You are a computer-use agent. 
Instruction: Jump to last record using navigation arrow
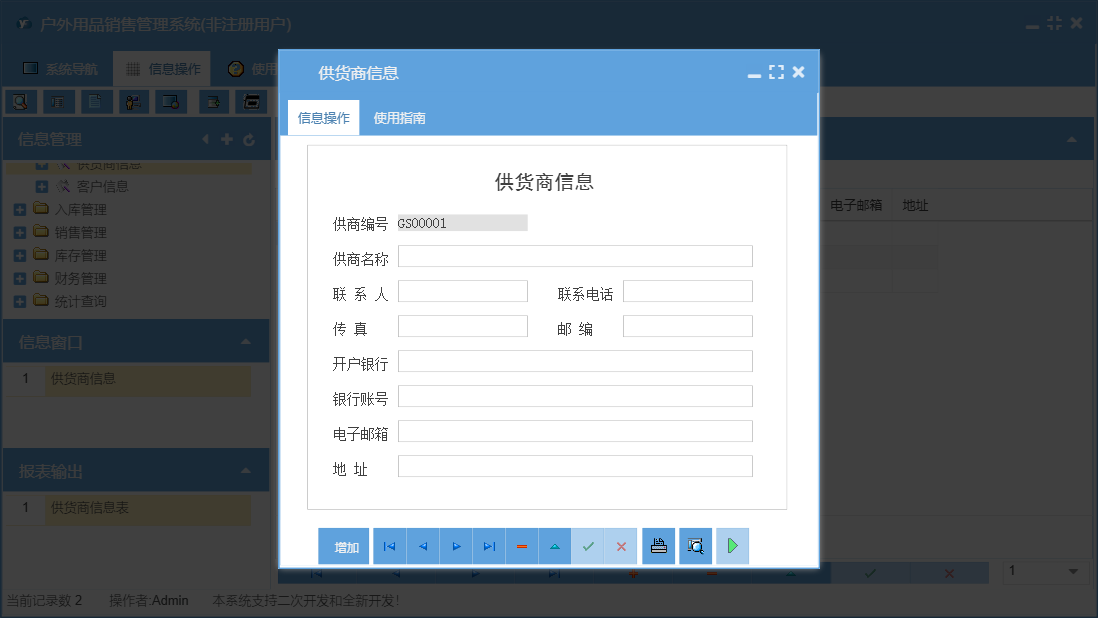coord(487,546)
